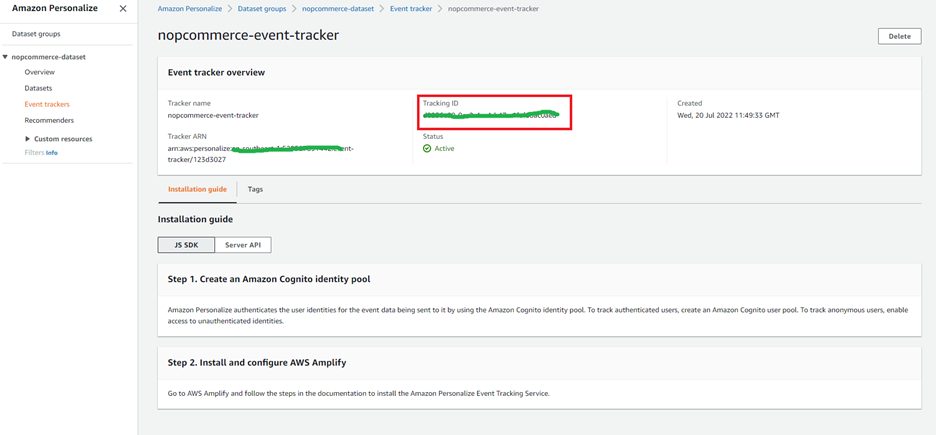Go to Dataset groups breadcrumb
936x435 pixels.
click(261, 9)
